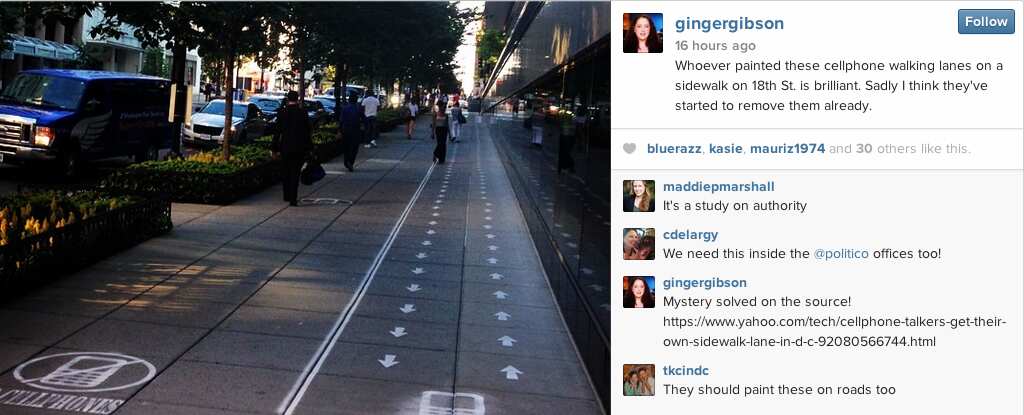View bluerazz's profile from likes list
The image size is (1024, 415).
click(x=675, y=149)
